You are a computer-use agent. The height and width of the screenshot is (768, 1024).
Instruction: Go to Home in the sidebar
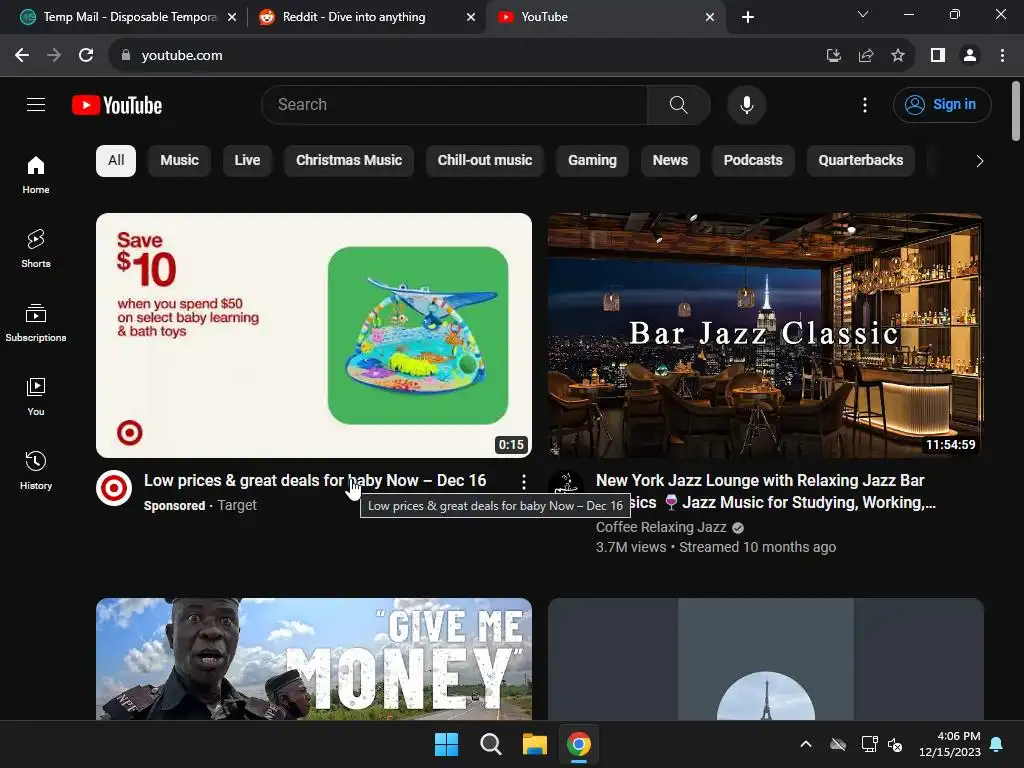[x=36, y=175]
